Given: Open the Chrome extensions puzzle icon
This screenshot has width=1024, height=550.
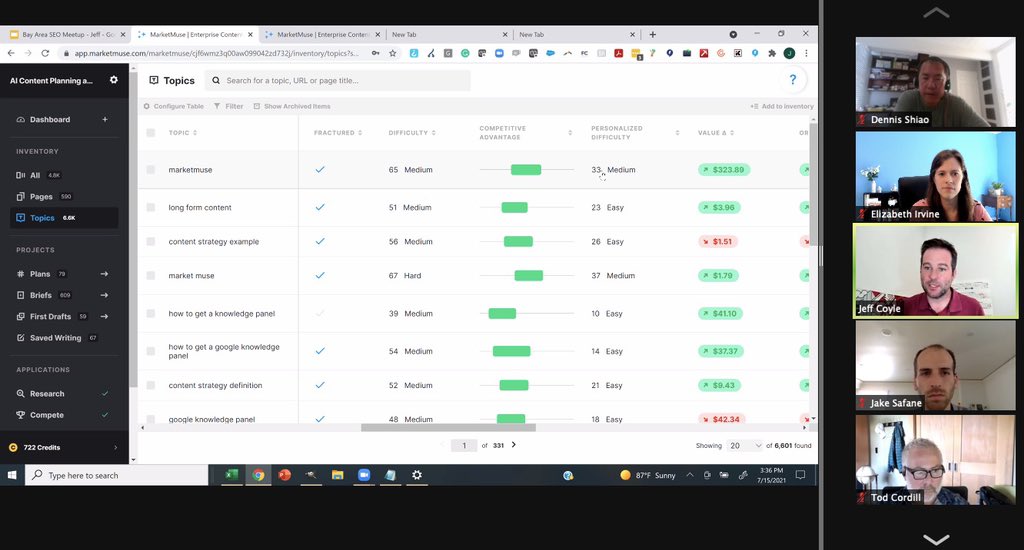Looking at the screenshot, I should [x=772, y=53].
